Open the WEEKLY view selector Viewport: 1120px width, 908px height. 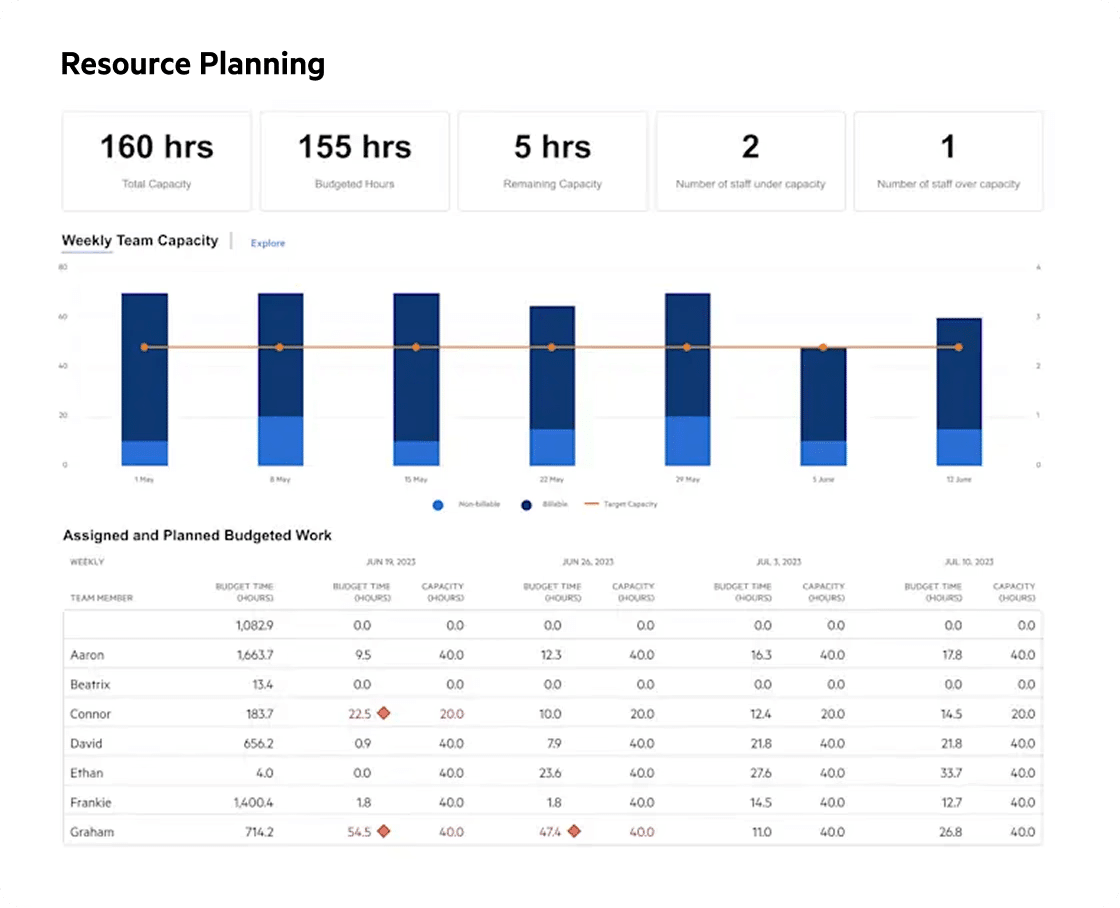click(x=86, y=562)
